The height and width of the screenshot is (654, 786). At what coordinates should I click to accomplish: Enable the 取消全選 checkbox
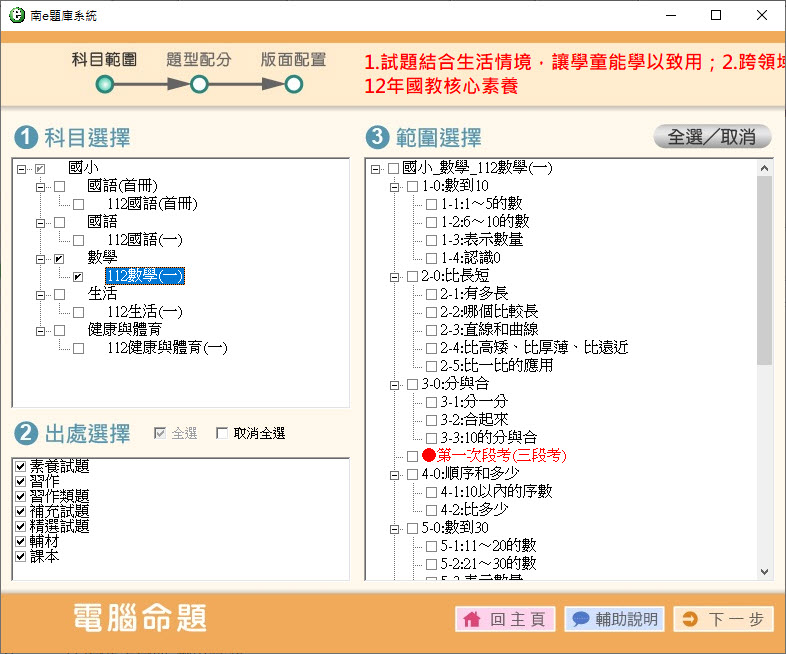pyautogui.click(x=222, y=433)
